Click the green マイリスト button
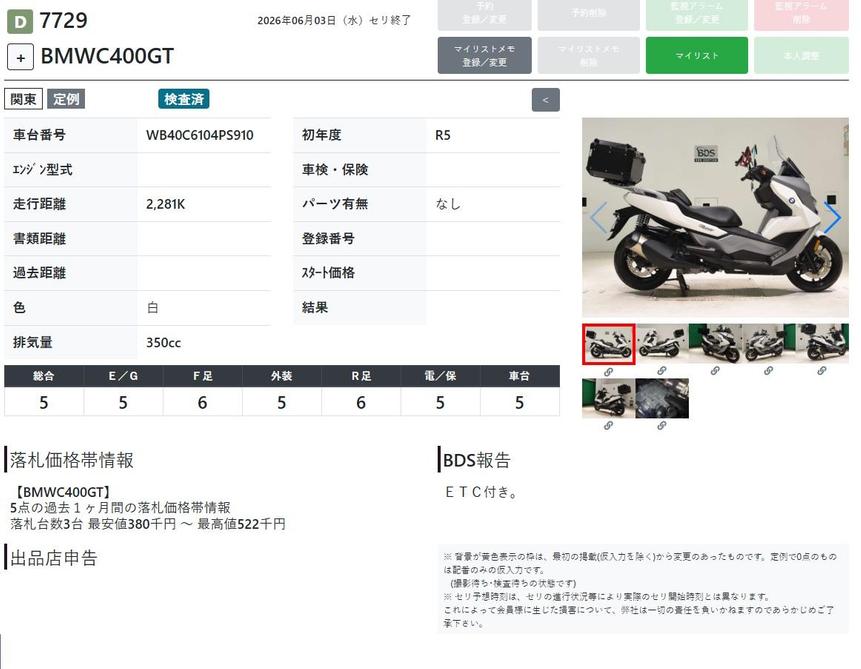The width and height of the screenshot is (861, 669). tap(696, 55)
